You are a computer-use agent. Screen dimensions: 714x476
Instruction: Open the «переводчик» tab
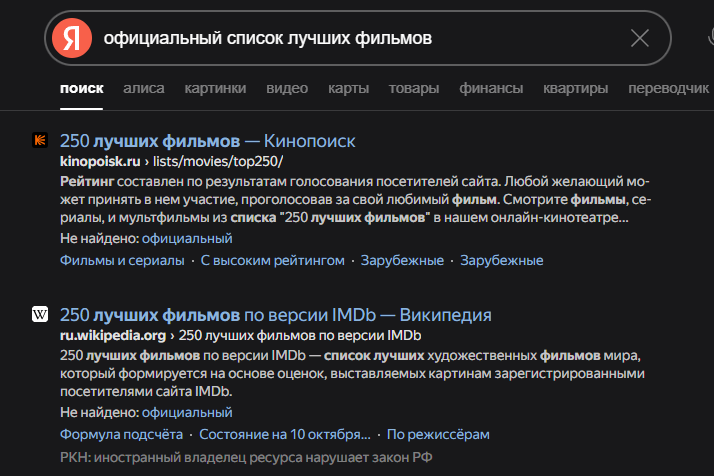click(x=668, y=88)
